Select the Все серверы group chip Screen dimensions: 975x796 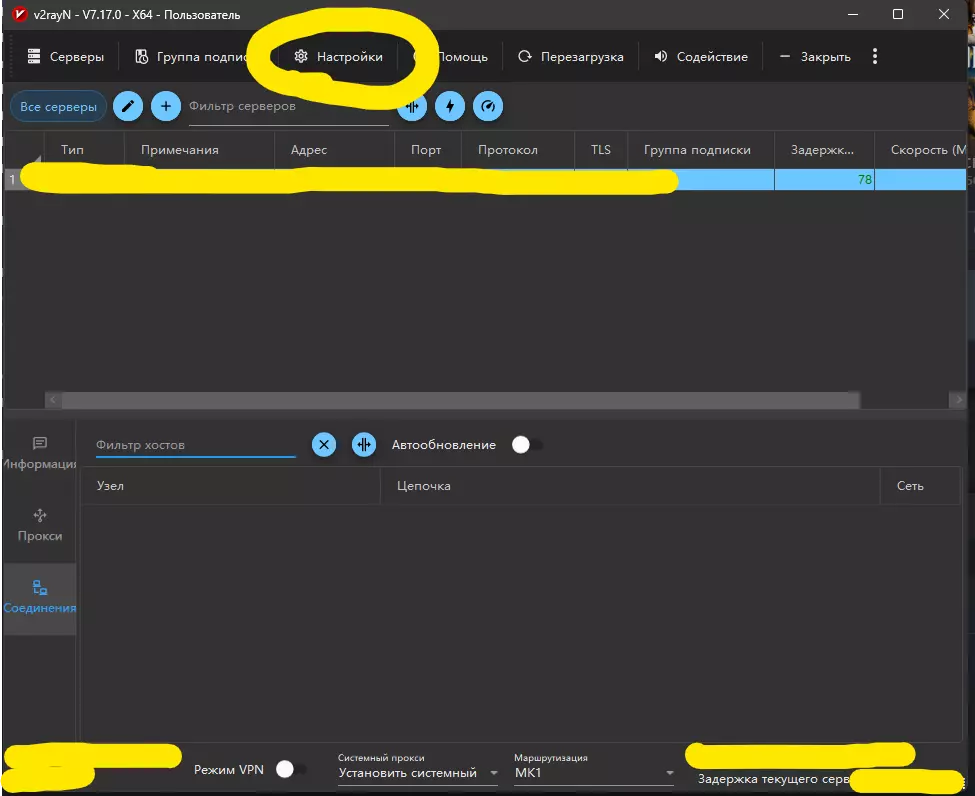[58, 106]
